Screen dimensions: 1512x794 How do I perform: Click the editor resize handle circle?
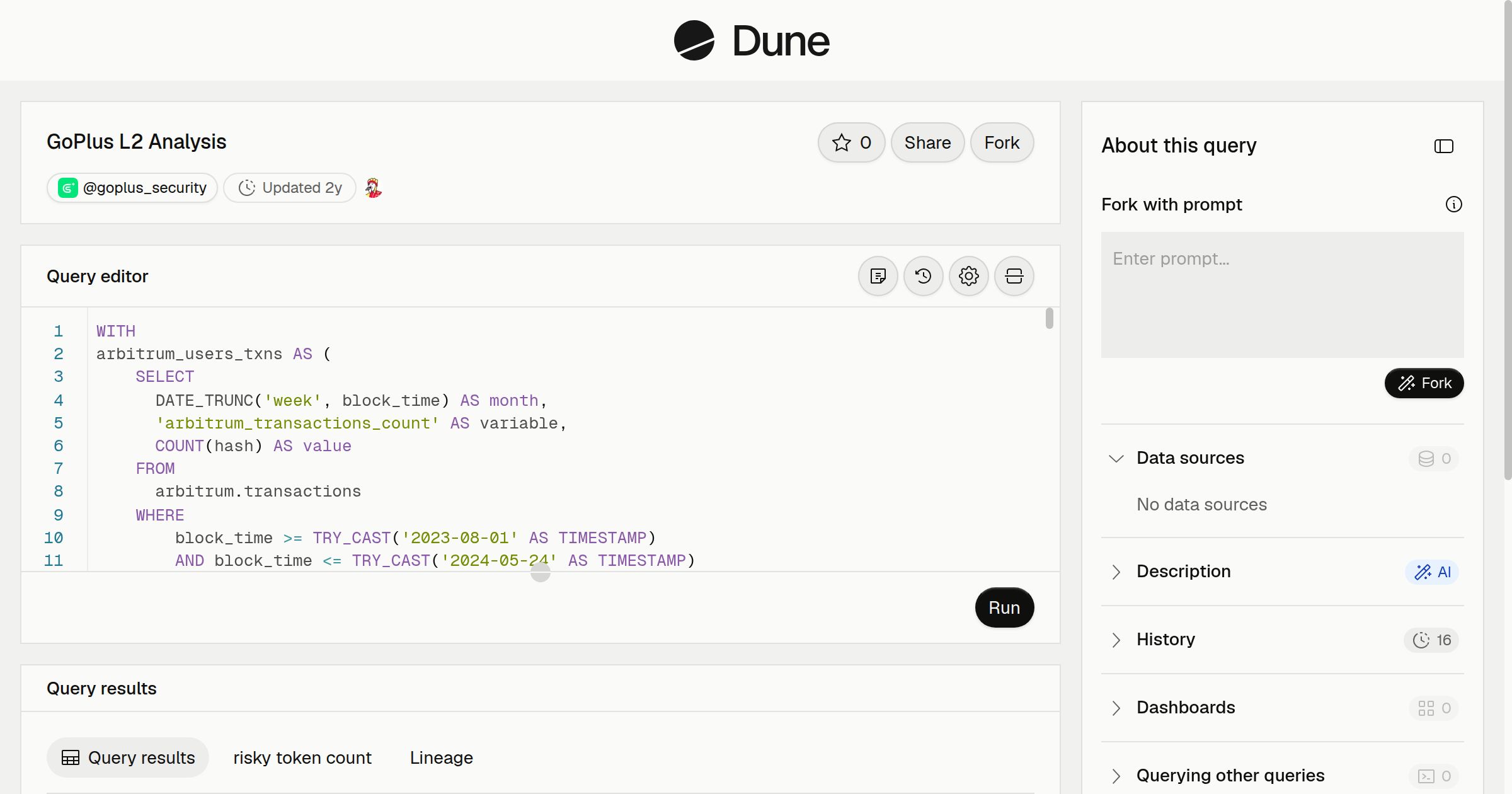(541, 572)
